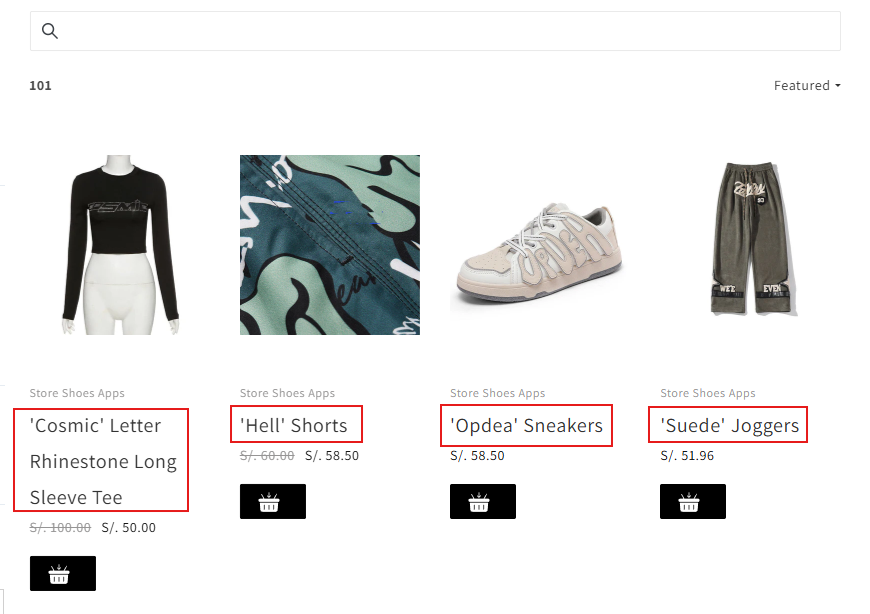Screen dimensions: 870x614
Task: Click Store Shoes Apps above 'Suede' Joggers
Action: pos(707,393)
